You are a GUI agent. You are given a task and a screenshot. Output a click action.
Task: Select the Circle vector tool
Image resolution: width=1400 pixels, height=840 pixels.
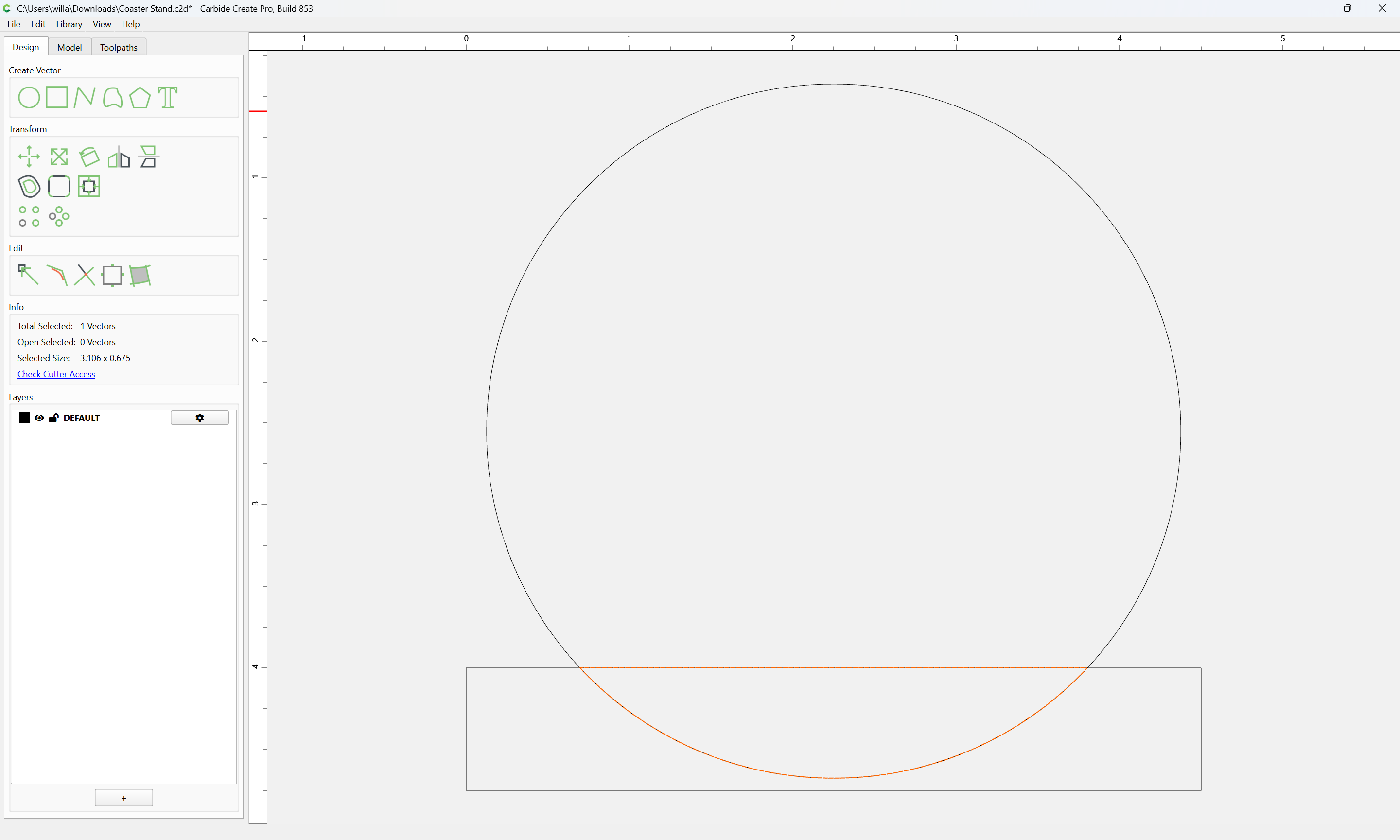click(29, 97)
